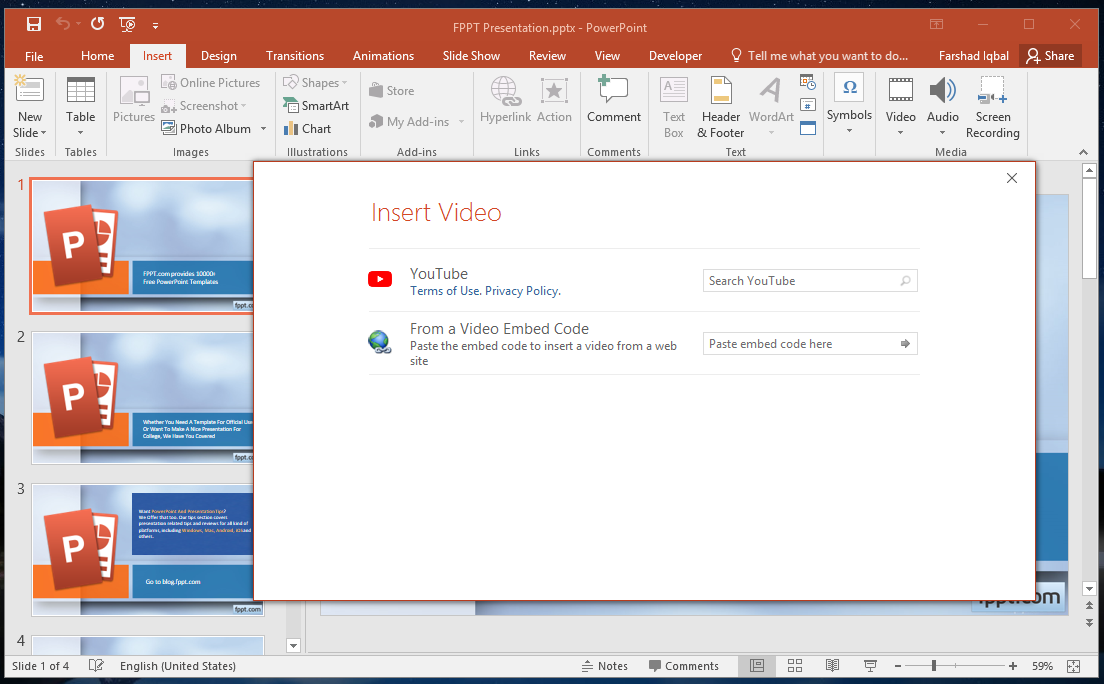The height and width of the screenshot is (684, 1104).
Task: Open Header & Footer settings
Action: pos(720,107)
